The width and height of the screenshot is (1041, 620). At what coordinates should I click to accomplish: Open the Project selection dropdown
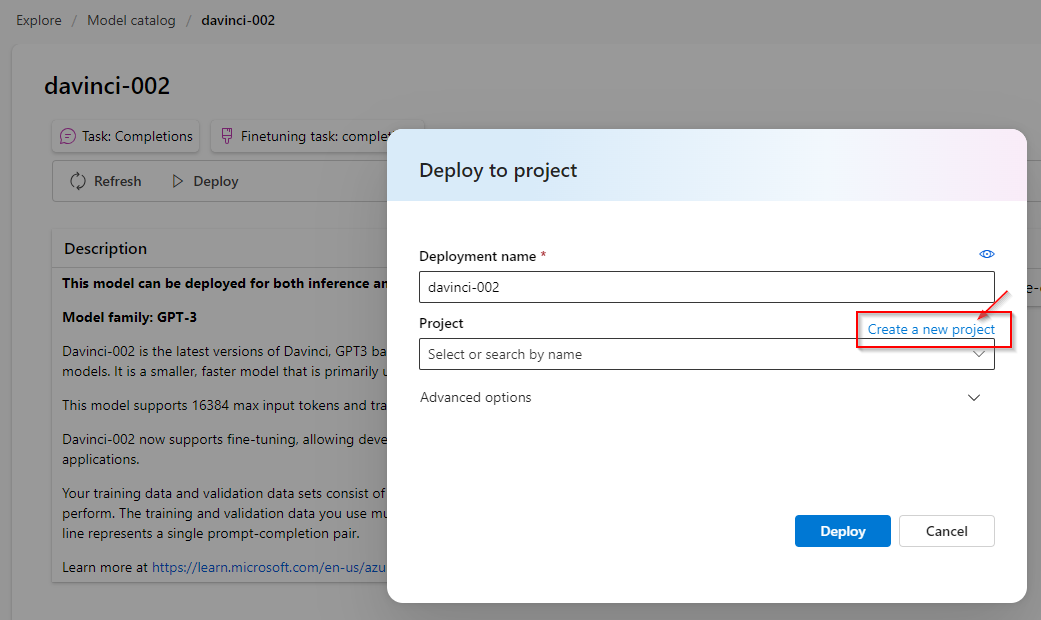(707, 355)
